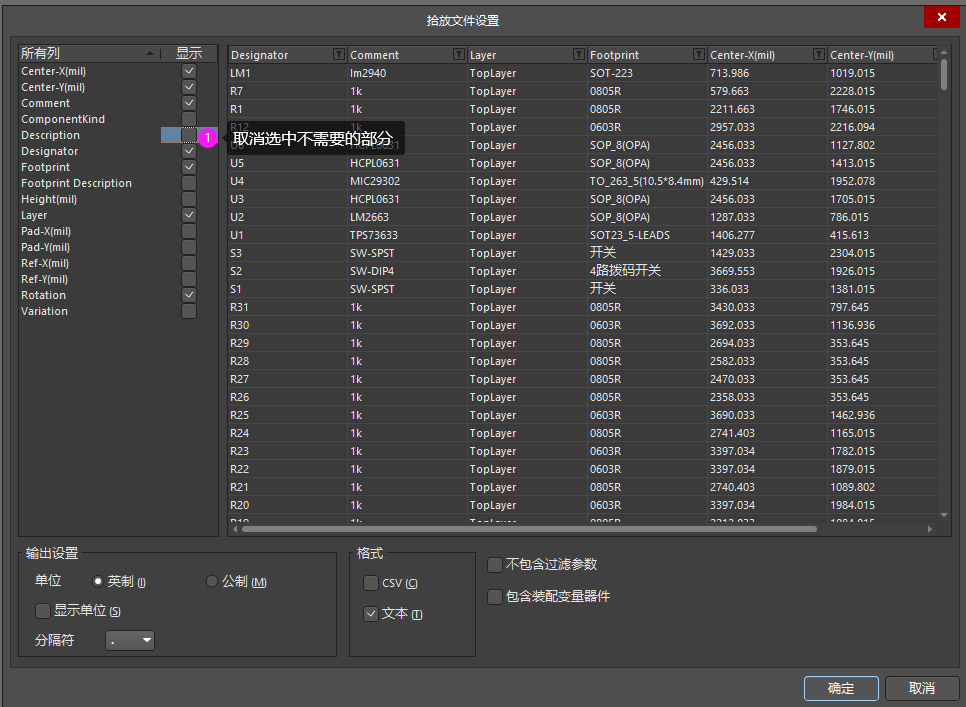
Task: Select the U4 MIC29302 table row
Action: click(x=500, y=181)
